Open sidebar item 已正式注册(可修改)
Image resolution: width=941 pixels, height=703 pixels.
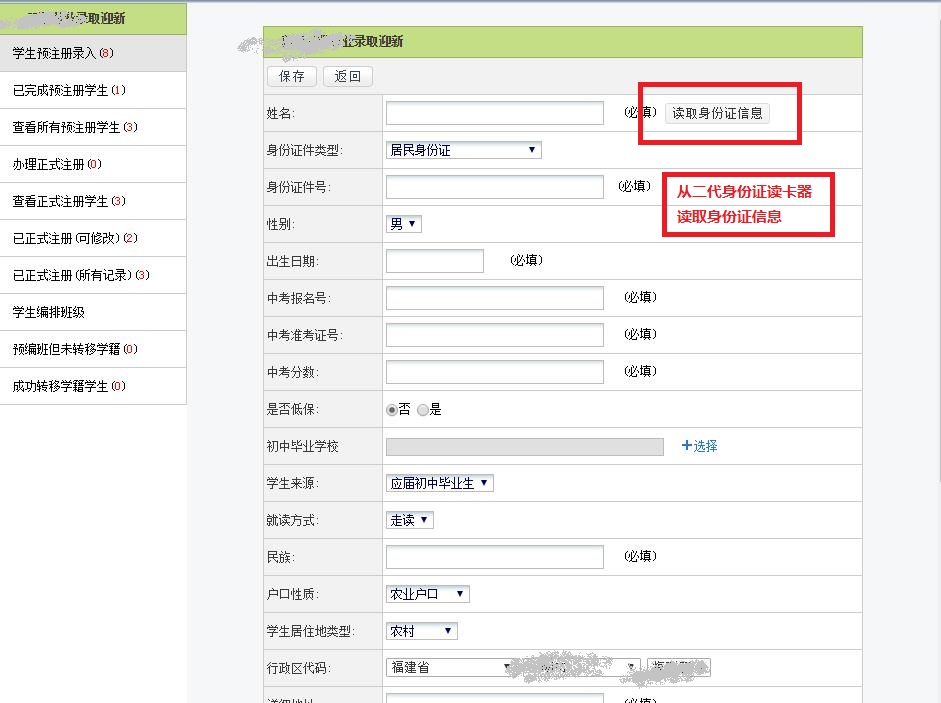click(x=93, y=238)
